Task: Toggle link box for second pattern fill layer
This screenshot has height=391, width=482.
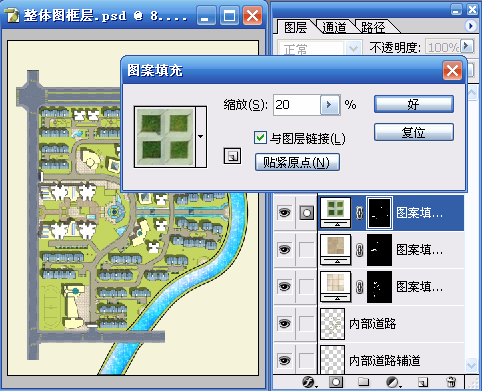Action: (306, 250)
